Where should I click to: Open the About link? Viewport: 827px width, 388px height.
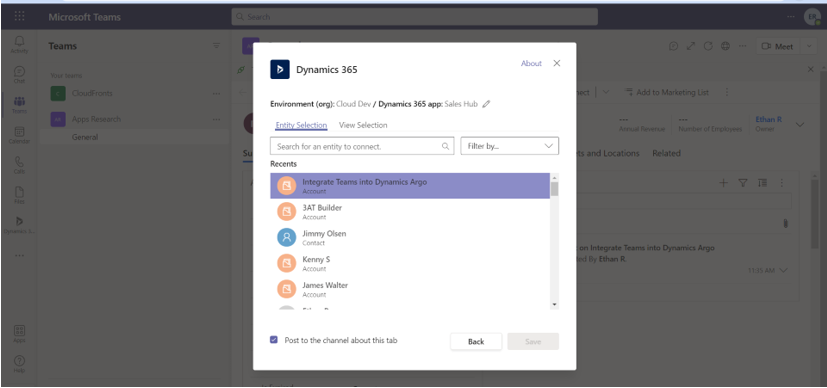click(531, 63)
